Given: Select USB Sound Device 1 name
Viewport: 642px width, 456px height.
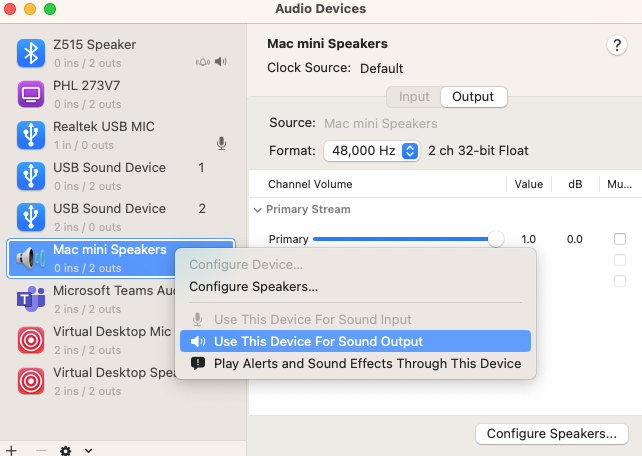Looking at the screenshot, I should (x=109, y=168).
